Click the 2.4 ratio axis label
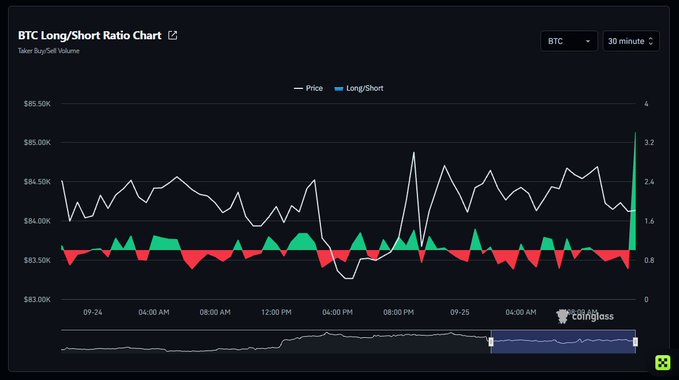Image resolution: width=679 pixels, height=380 pixels. coord(649,182)
